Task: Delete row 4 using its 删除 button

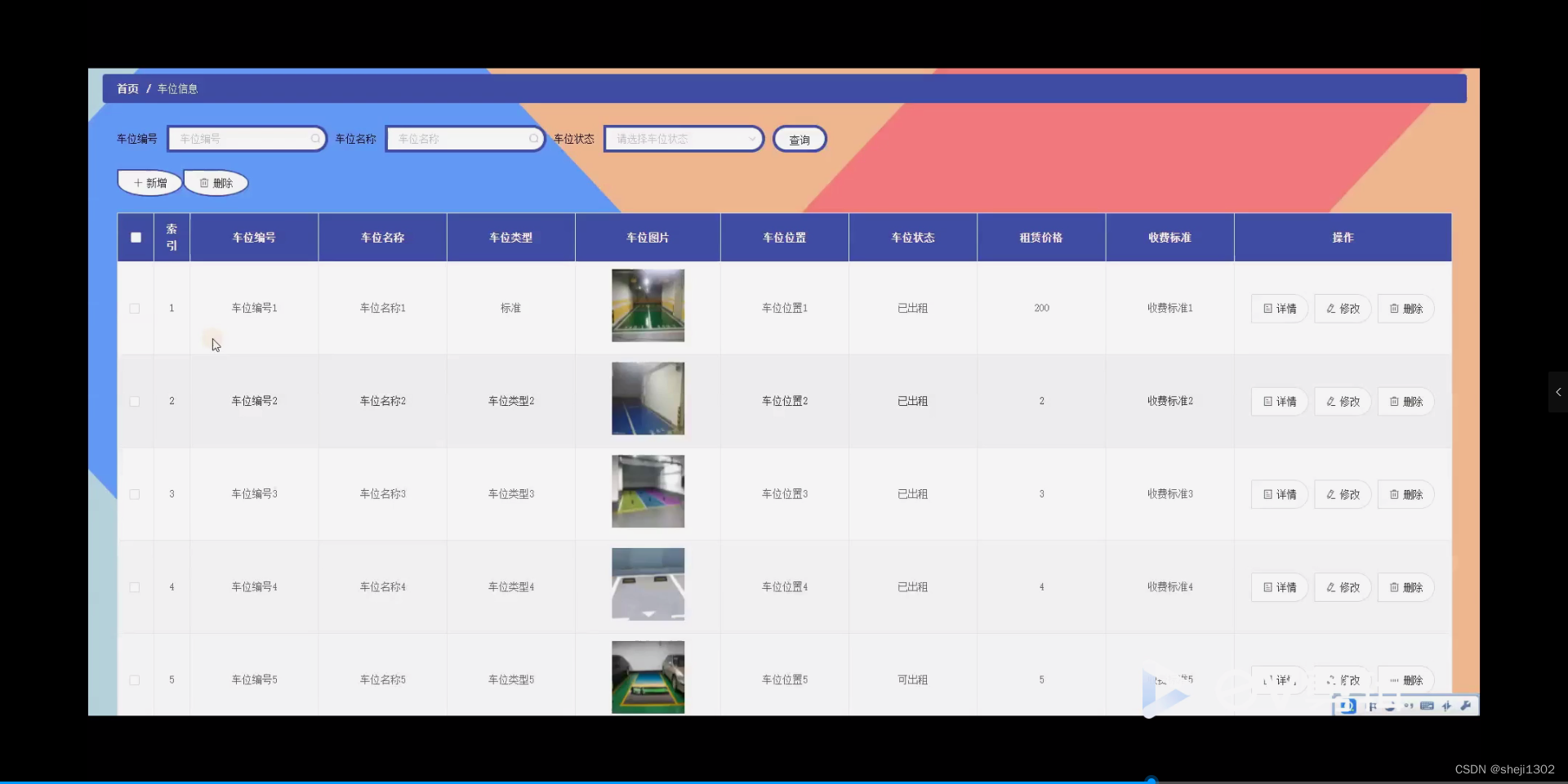Action: pos(1405,587)
